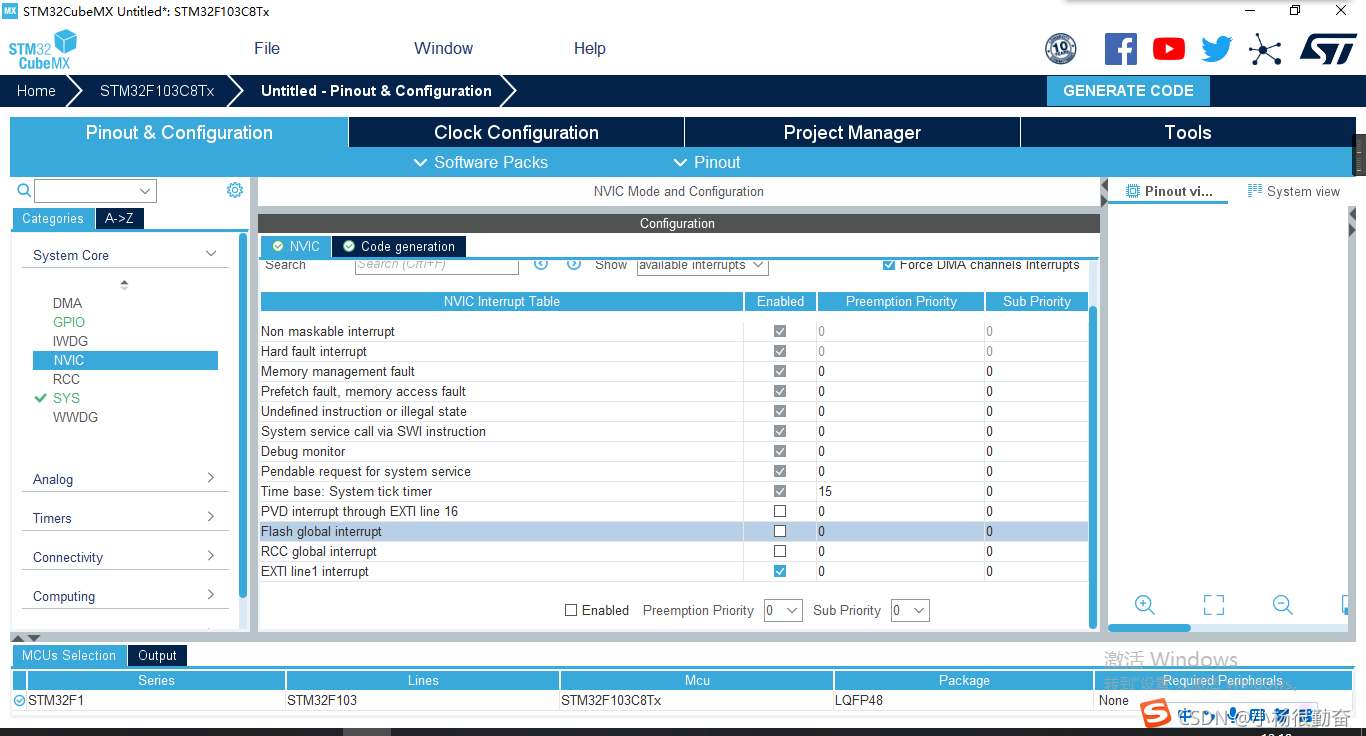Switch to MCUs Selection tab
The width and height of the screenshot is (1366, 736).
coord(68,655)
